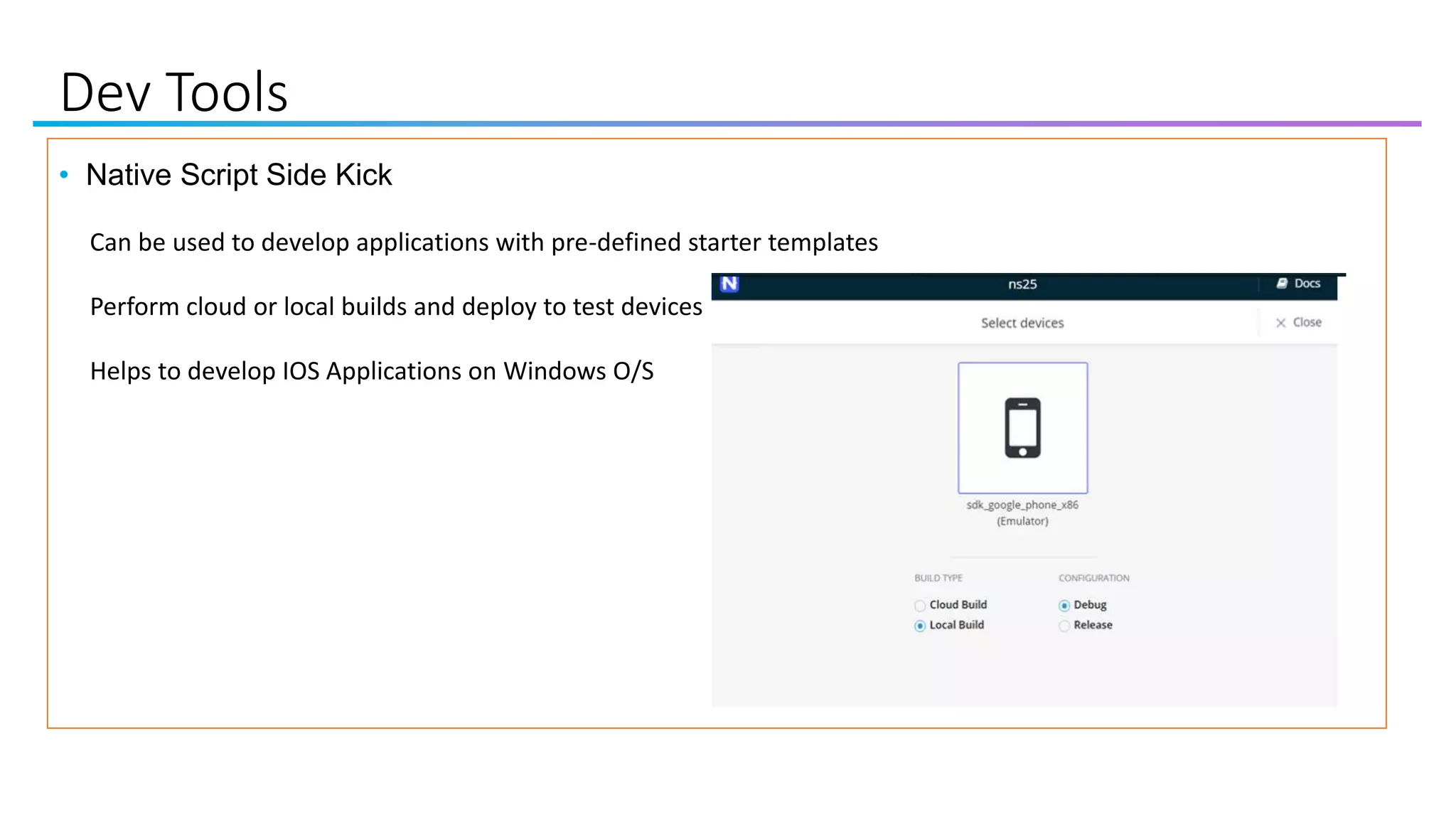Open the Docs link in header
This screenshot has height=819, width=1456.
tap(1298, 284)
